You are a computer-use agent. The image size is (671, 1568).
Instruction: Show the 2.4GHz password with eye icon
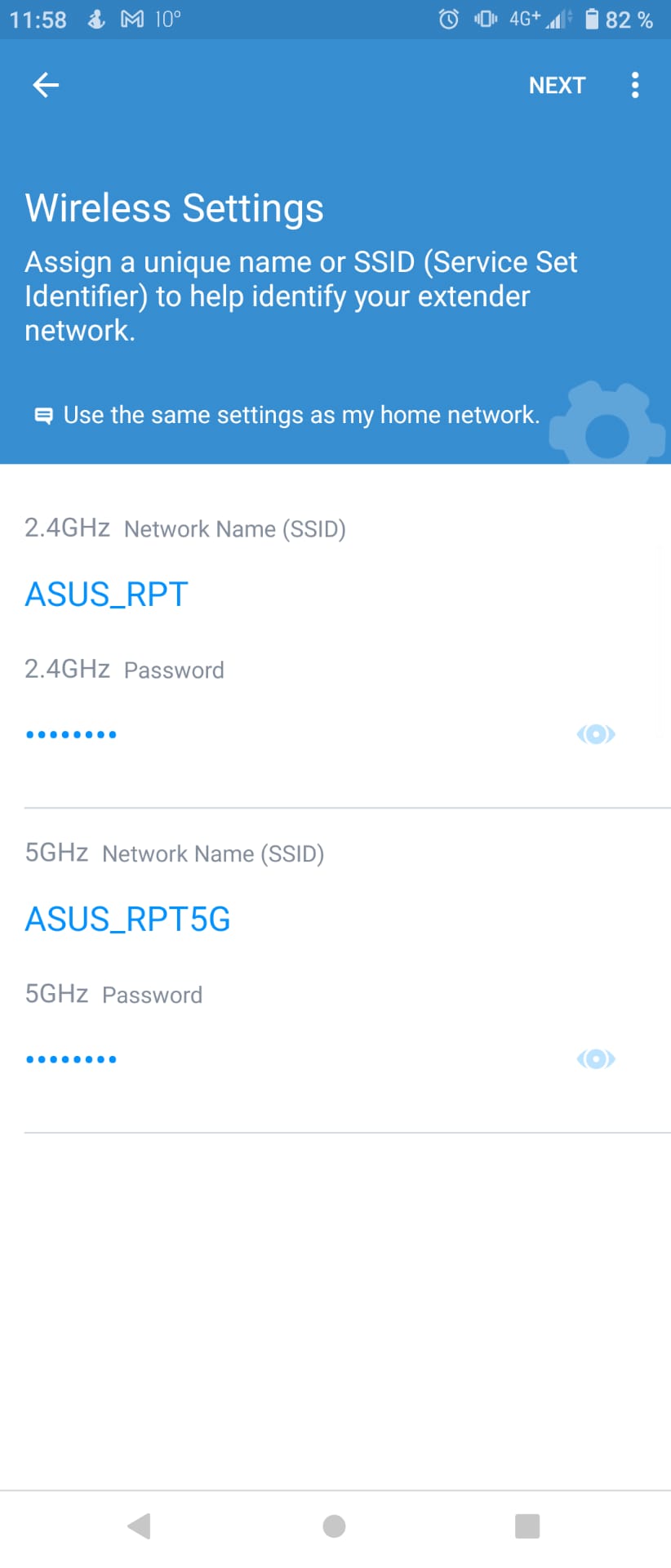tap(596, 734)
